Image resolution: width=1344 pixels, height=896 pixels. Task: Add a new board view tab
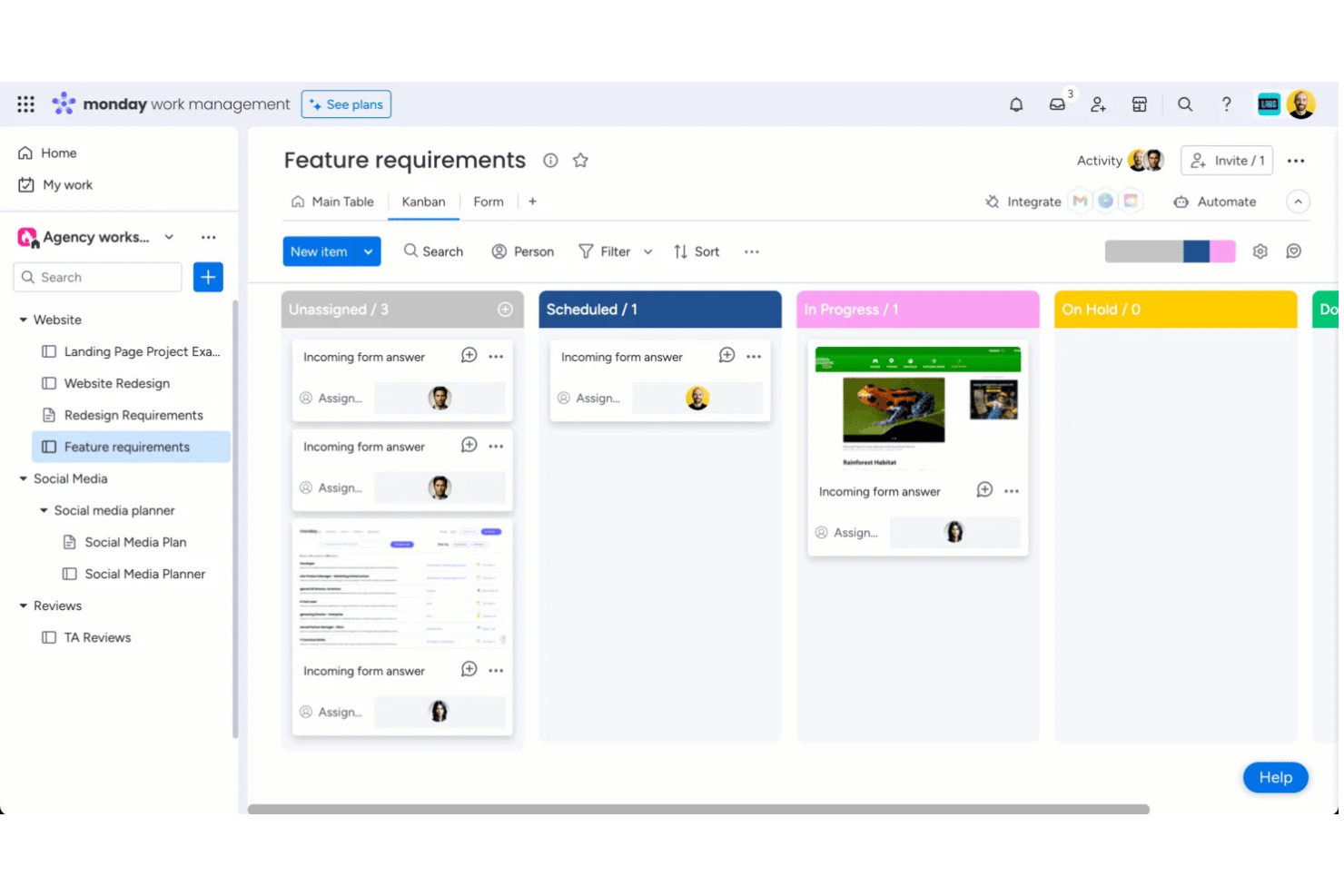(x=532, y=202)
